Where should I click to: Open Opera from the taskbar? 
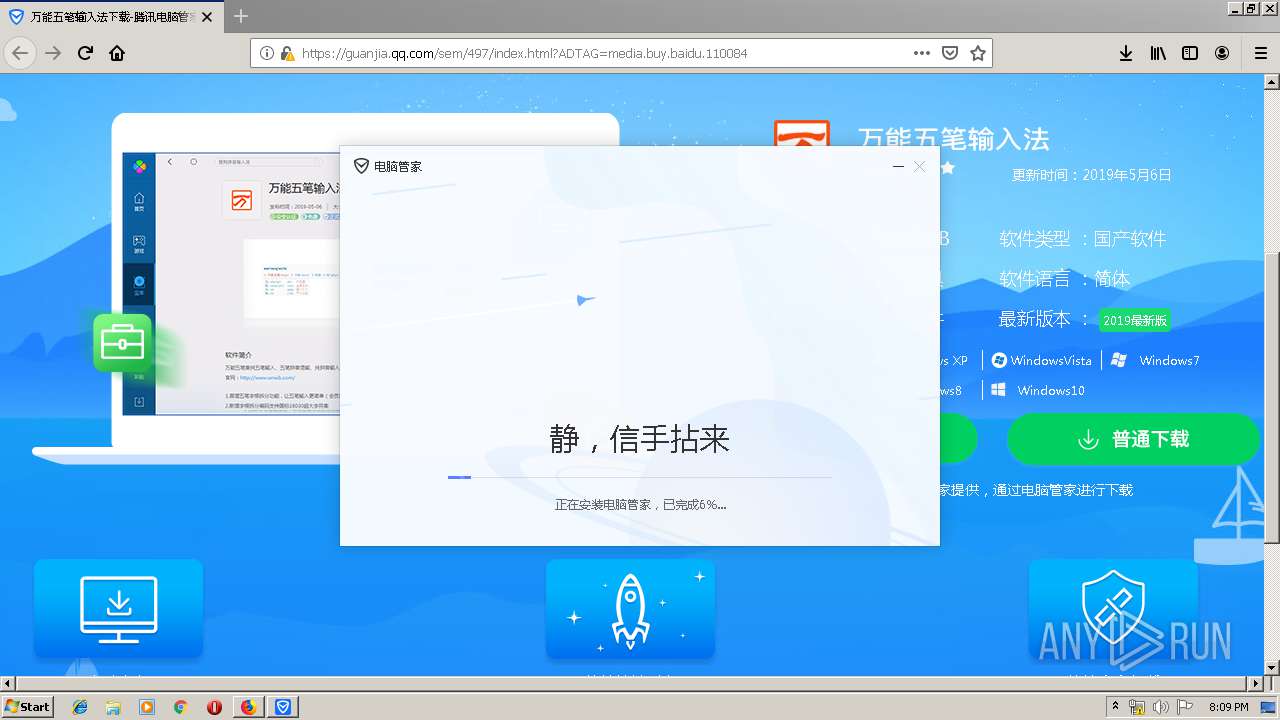click(214, 707)
